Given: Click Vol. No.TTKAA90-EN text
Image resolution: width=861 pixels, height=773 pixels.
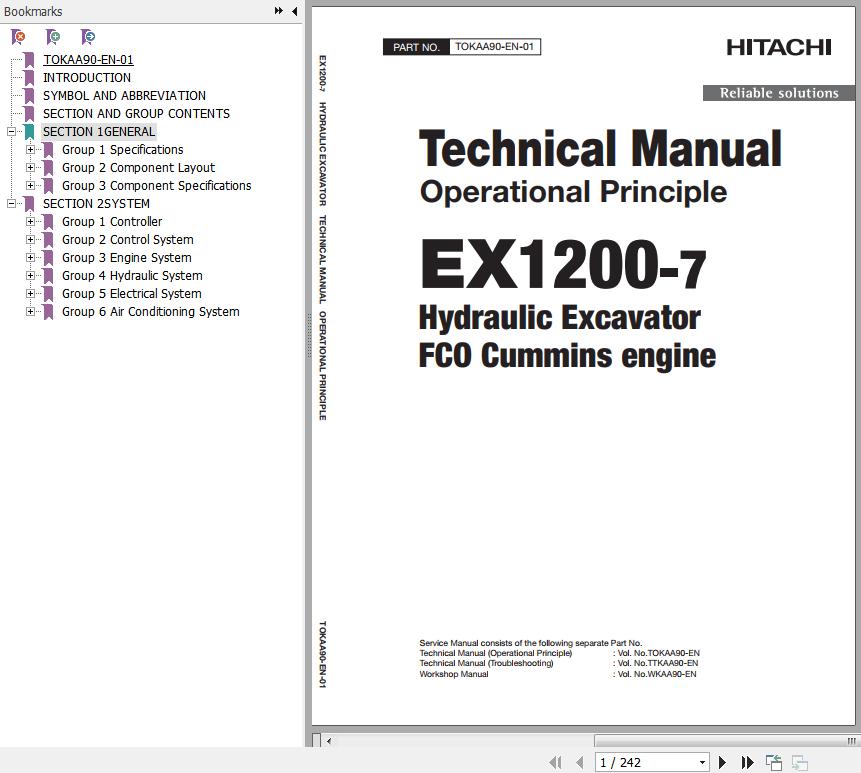Looking at the screenshot, I should (x=658, y=663).
